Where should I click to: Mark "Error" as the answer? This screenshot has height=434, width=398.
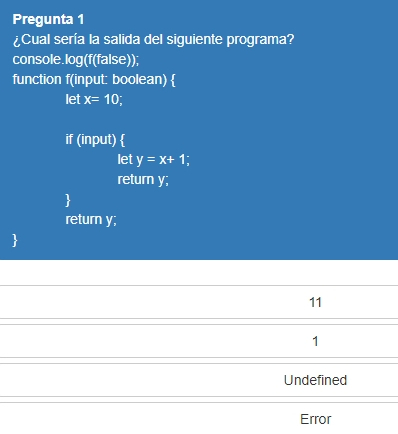pos(199,419)
